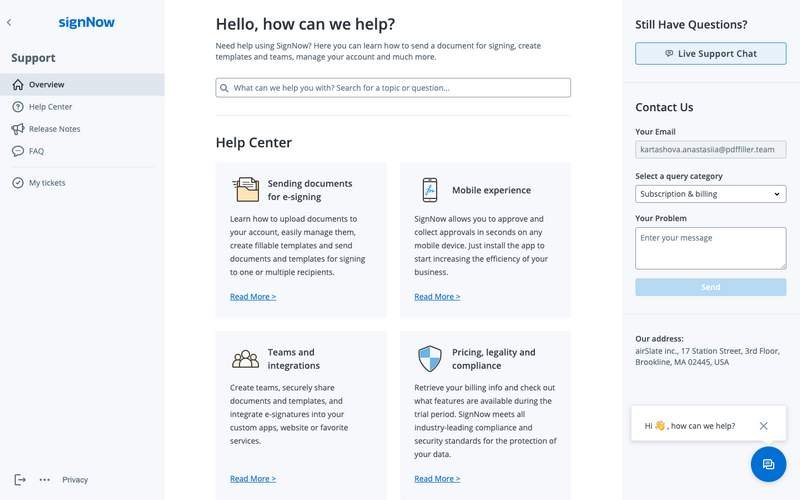
Task: Open the blue chat bubble widget
Action: click(x=768, y=464)
